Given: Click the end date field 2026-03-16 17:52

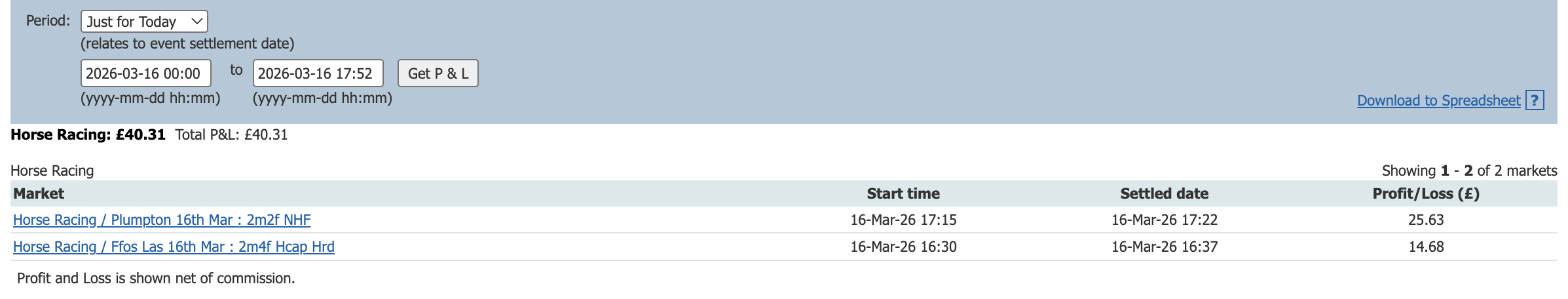Looking at the screenshot, I should click(x=318, y=73).
